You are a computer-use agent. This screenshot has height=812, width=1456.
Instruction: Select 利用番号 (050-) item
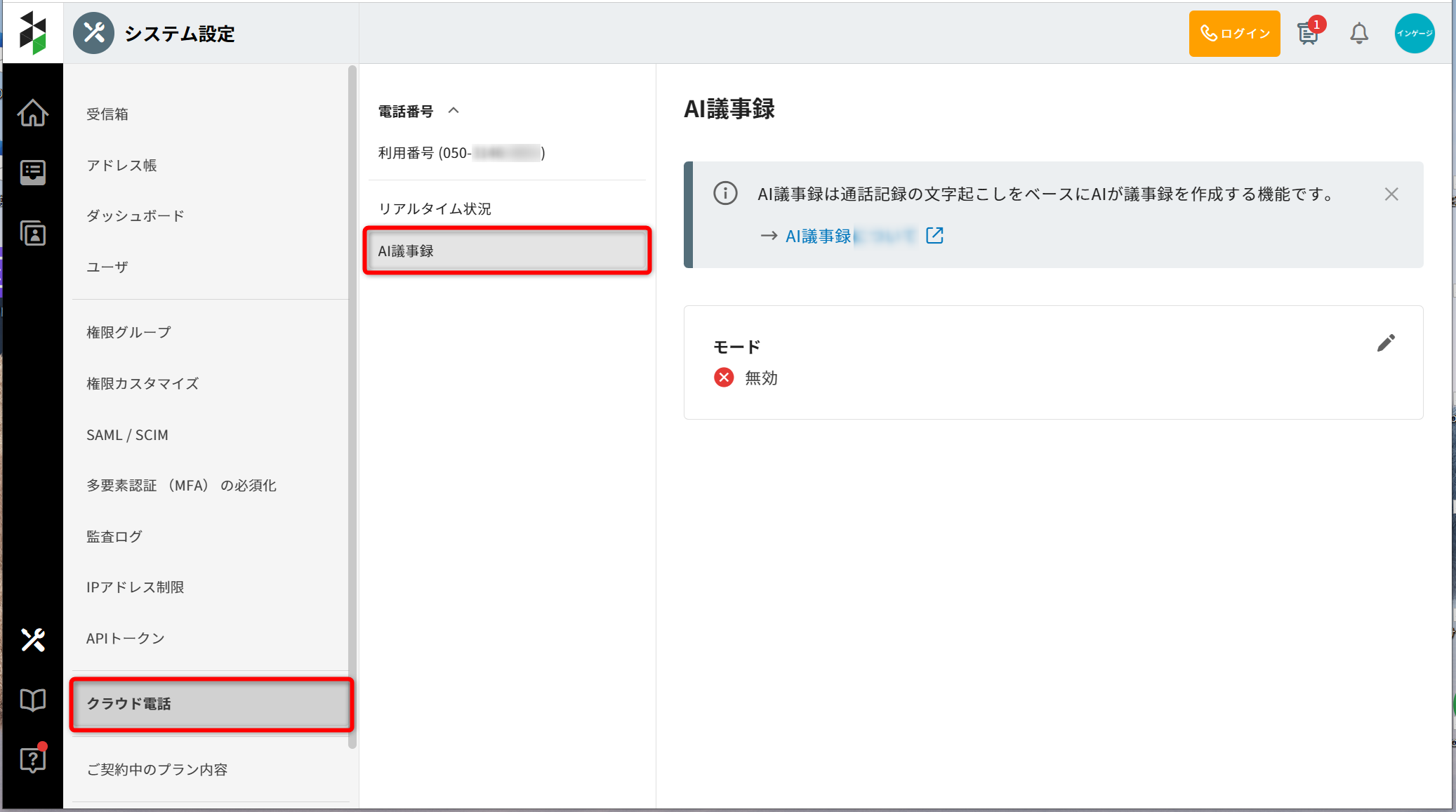461,153
